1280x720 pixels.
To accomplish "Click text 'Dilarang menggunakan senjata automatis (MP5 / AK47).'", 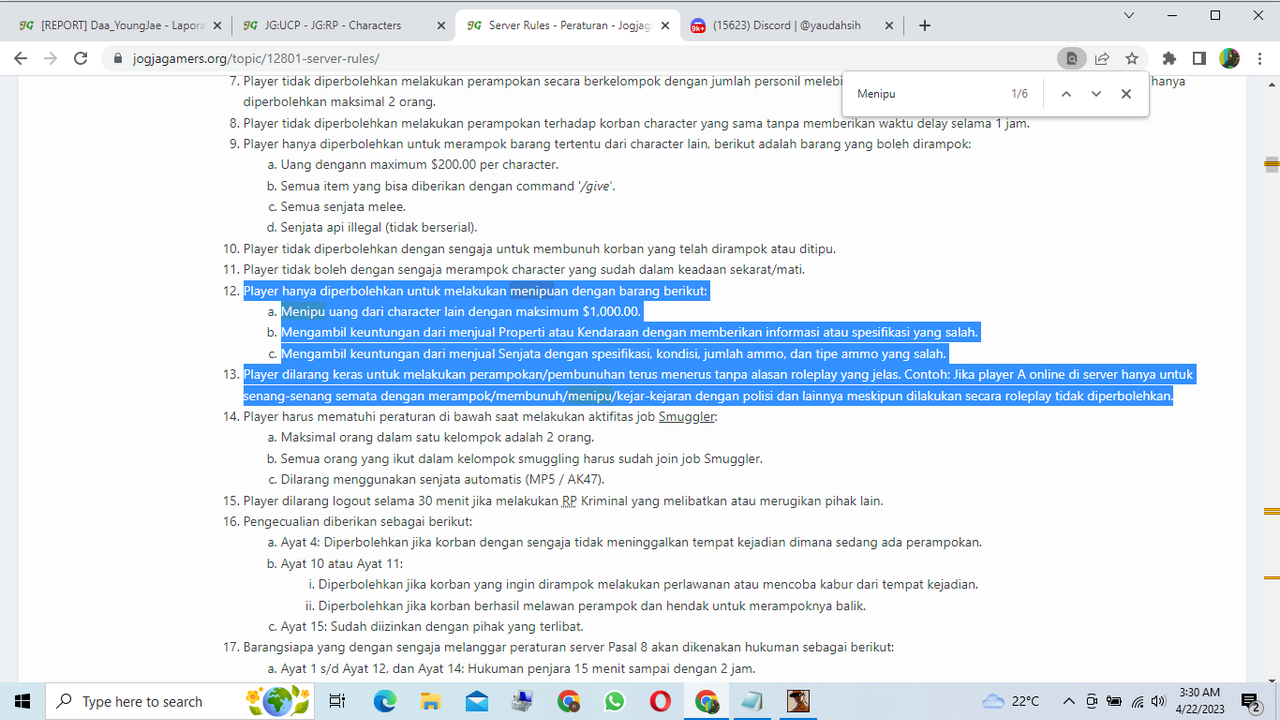I will tap(443, 479).
